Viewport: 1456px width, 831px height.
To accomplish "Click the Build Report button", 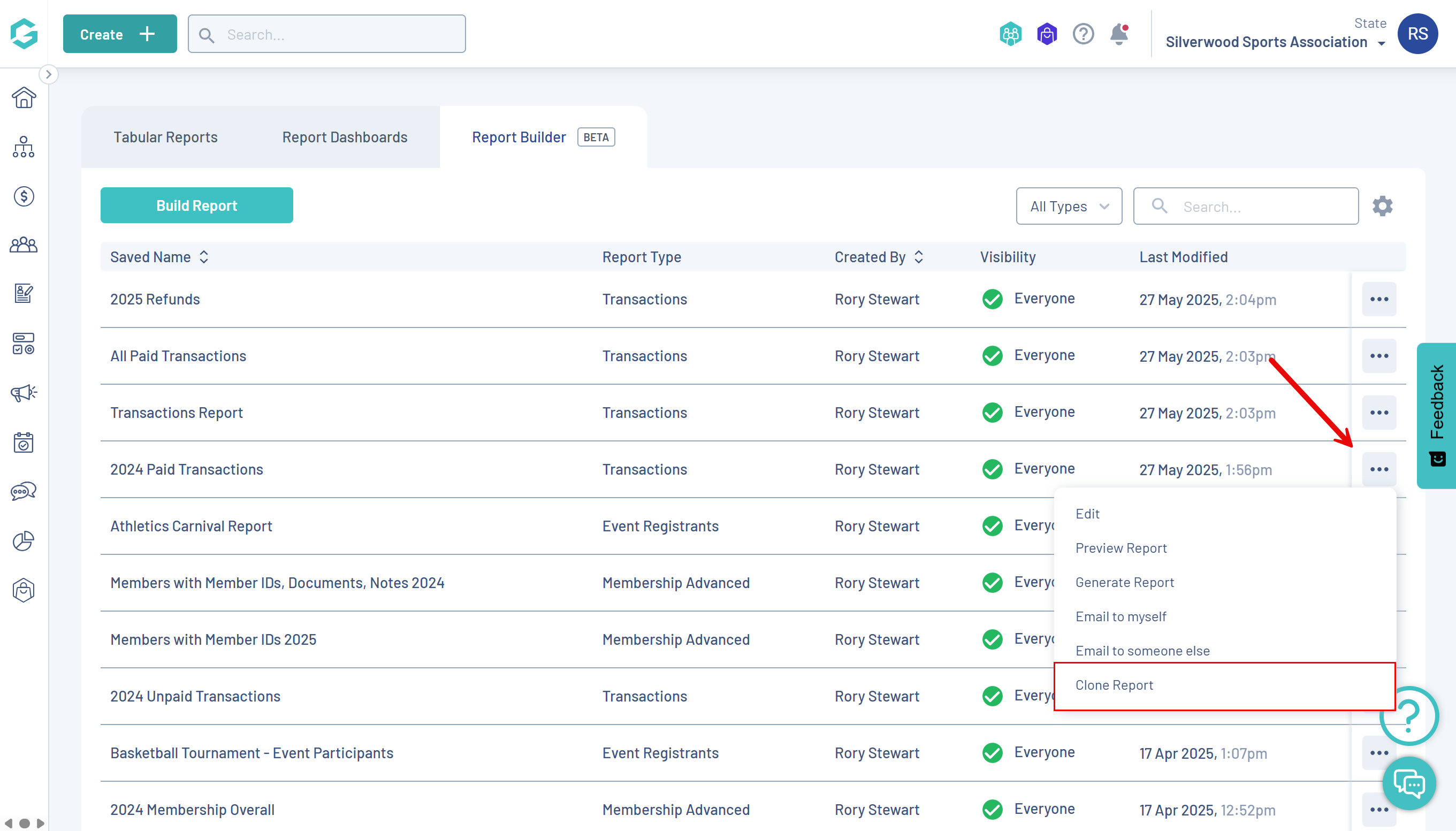I will click(x=196, y=205).
